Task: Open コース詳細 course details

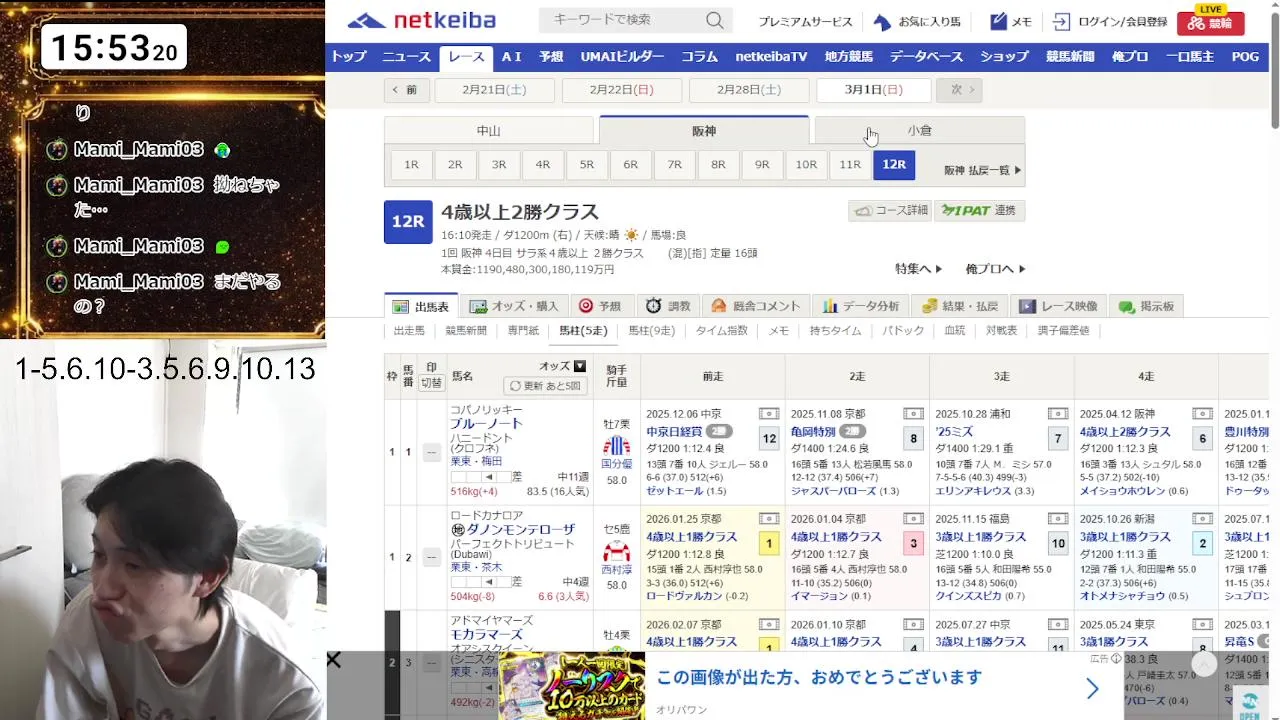Action: pos(890,210)
